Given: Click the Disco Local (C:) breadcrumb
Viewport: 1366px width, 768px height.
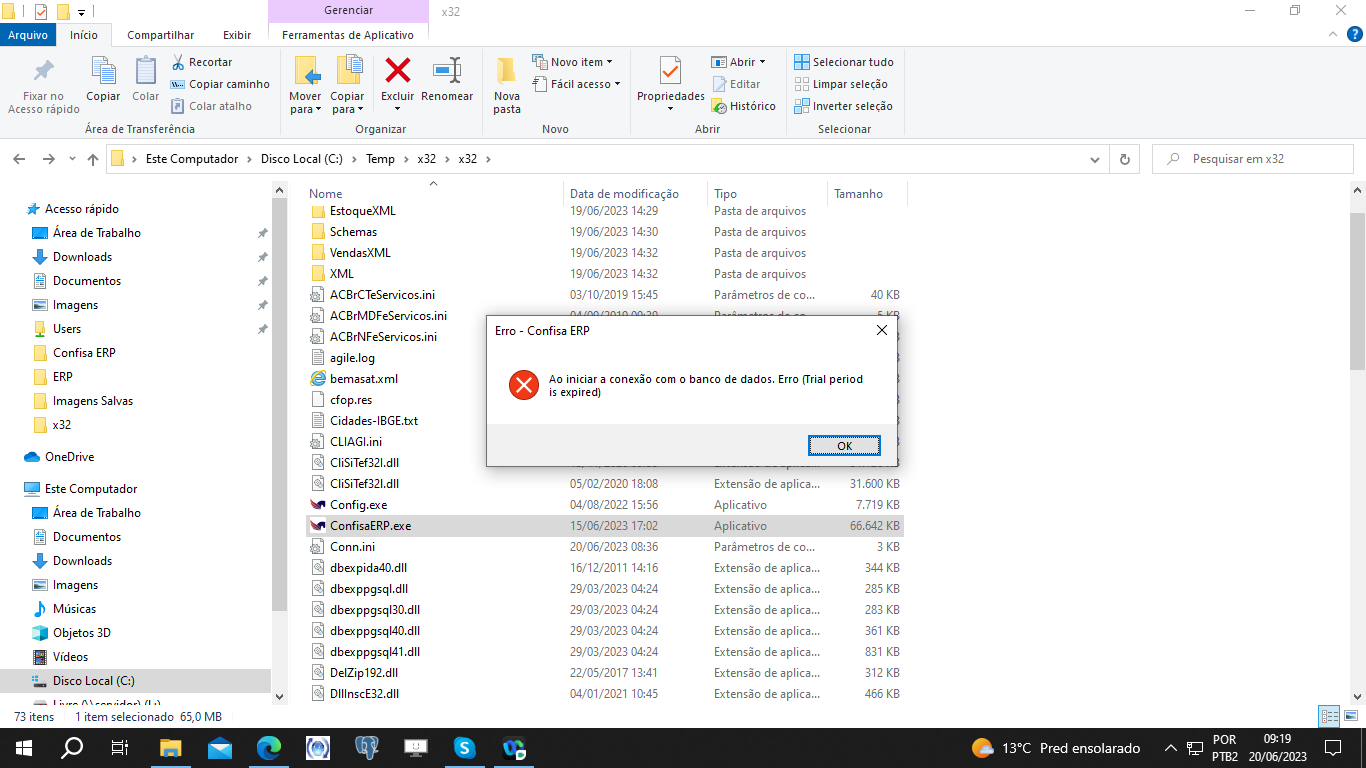Looking at the screenshot, I should (x=302, y=159).
